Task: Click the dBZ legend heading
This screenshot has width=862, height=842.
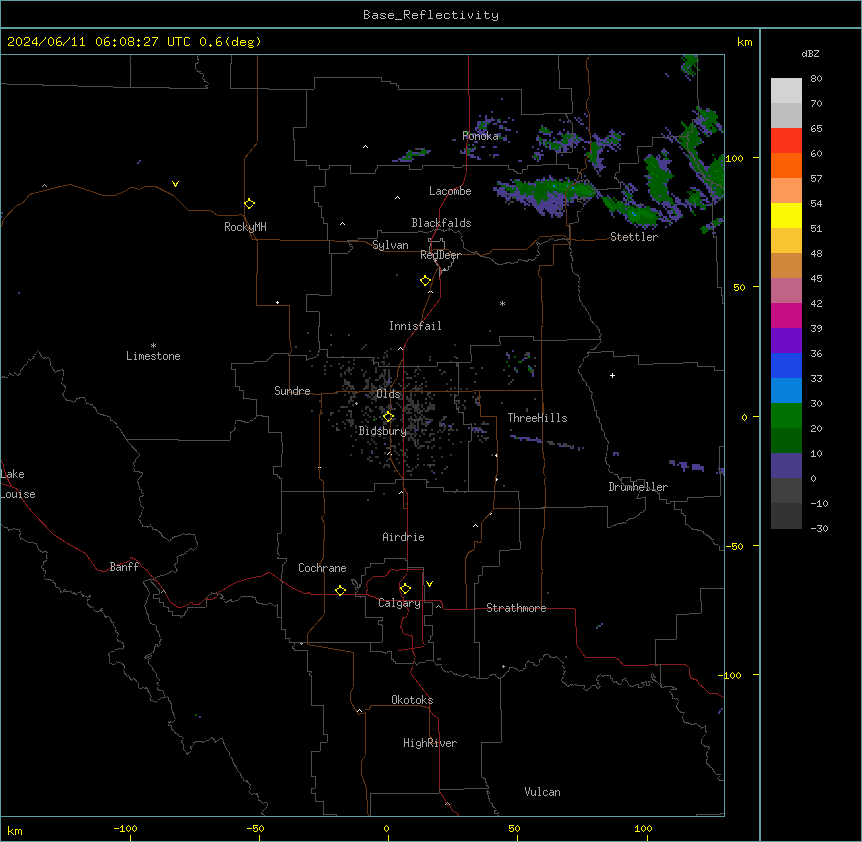Action: pos(810,54)
